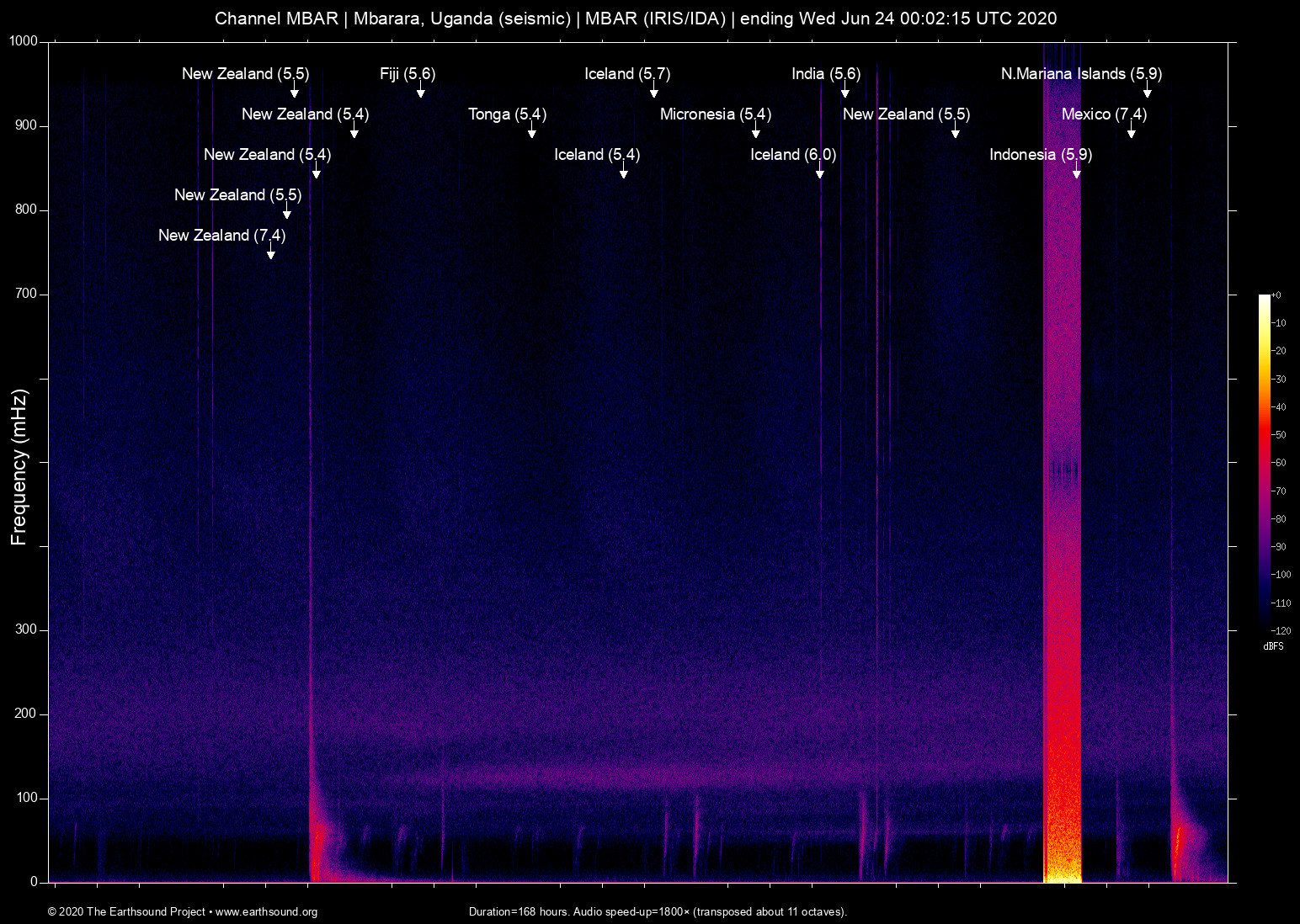The image size is (1300, 924).
Task: Select the Tonga (5.4) earthquake label
Action: pos(506,114)
